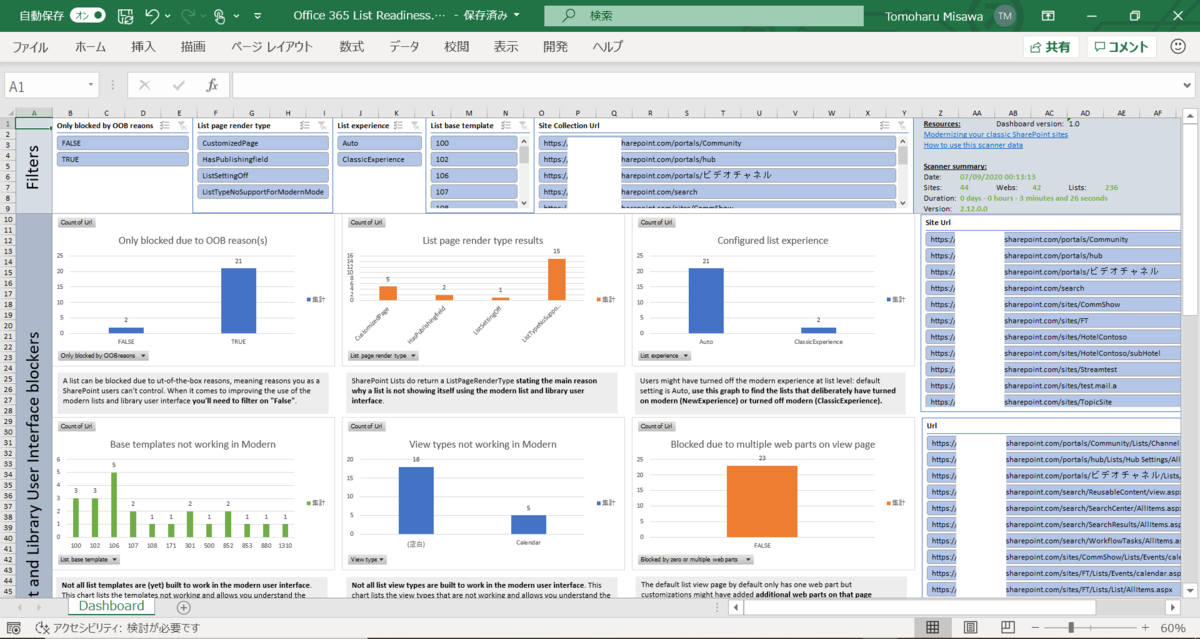Toggle multi-select on Only blocked by OOB slicer
Image resolution: width=1200 pixels, height=639 pixels.
165,126
